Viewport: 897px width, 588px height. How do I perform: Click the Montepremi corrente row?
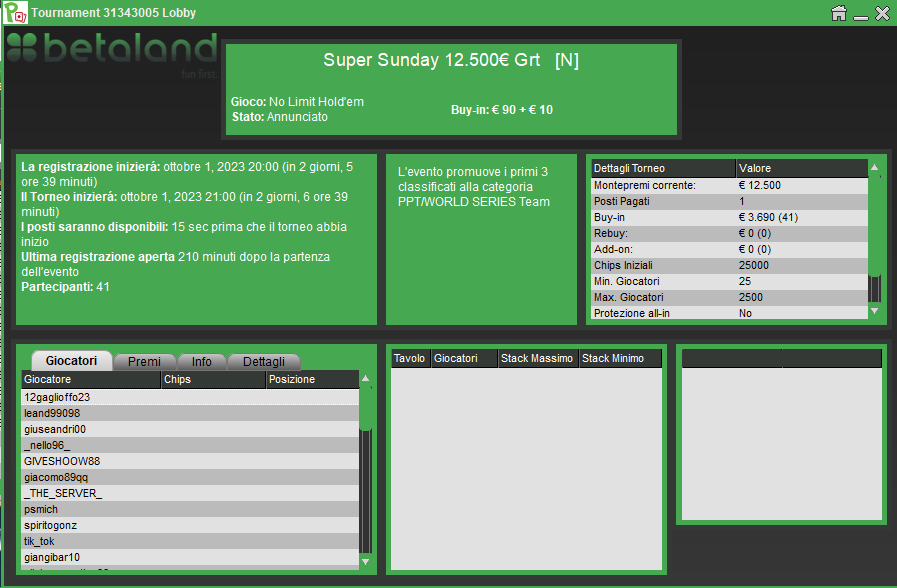(729, 185)
